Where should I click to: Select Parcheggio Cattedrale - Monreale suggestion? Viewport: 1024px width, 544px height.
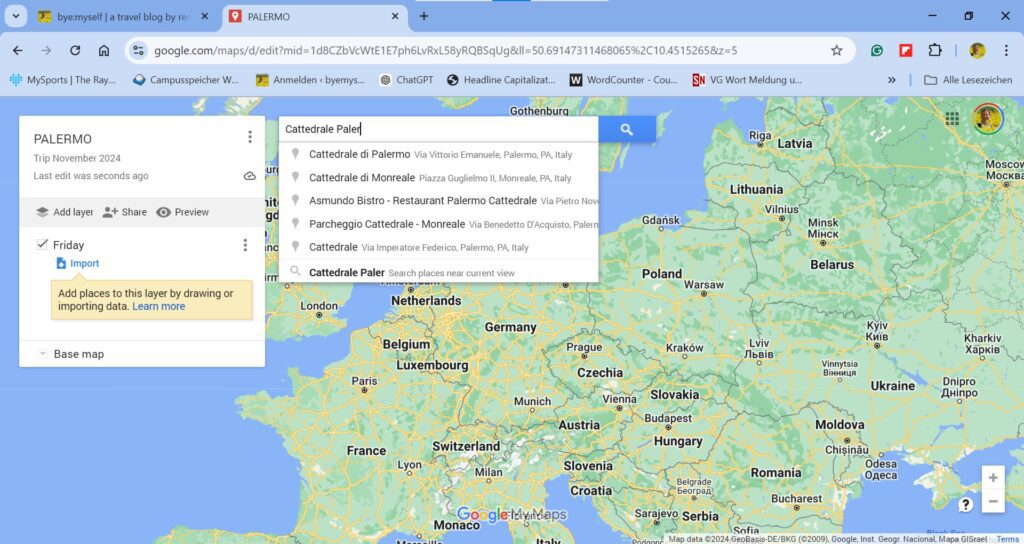pyautogui.click(x=438, y=224)
